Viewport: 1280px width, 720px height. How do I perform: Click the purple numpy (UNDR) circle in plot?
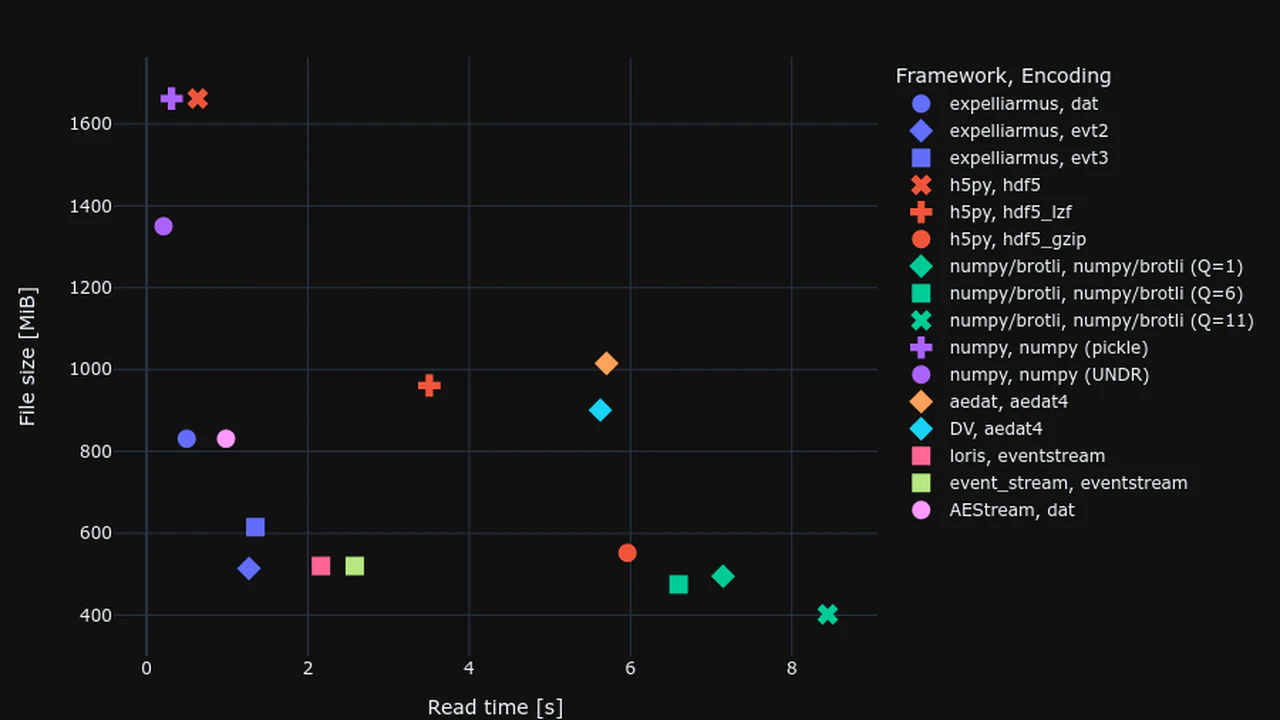[163, 226]
